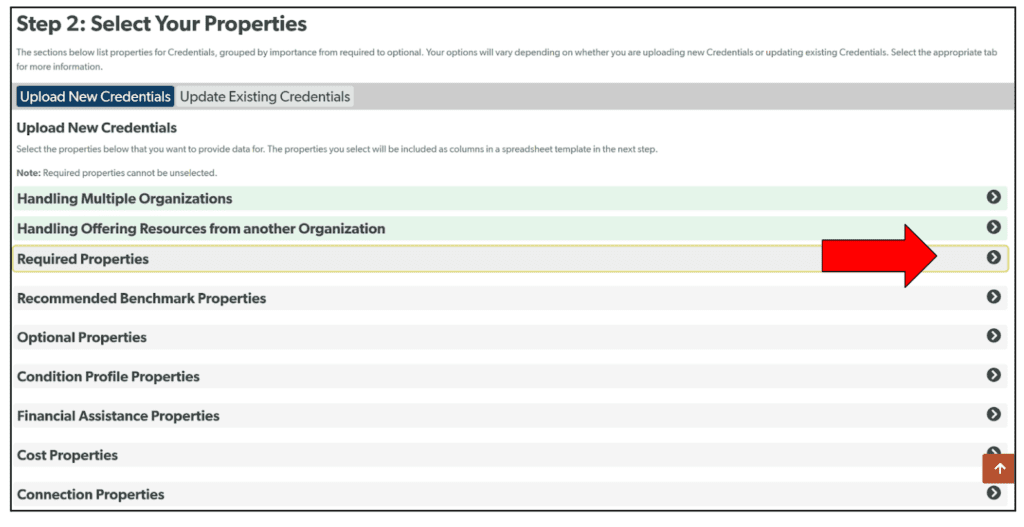This screenshot has width=1024, height=527.
Task: Expand Financial Assistance Properties chevron icon
Action: pos(993,414)
